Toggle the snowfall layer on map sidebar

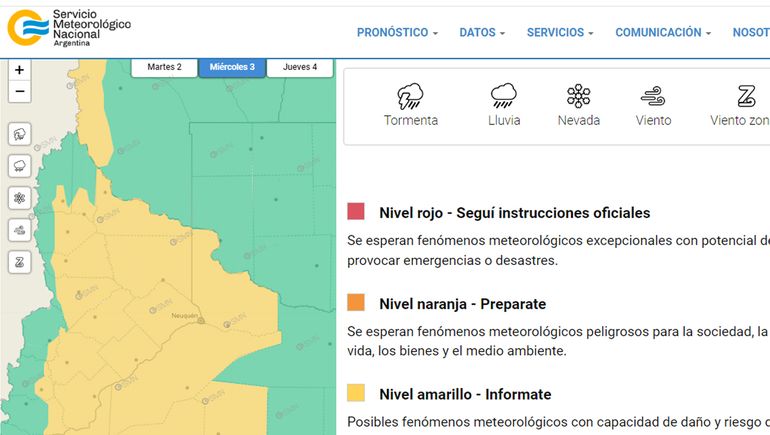pyautogui.click(x=20, y=198)
